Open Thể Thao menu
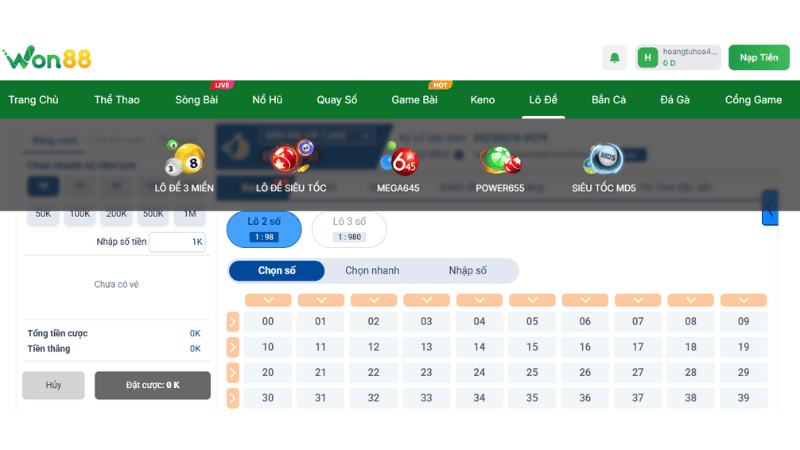Image resolution: width=800 pixels, height=450 pixels. 117,99
